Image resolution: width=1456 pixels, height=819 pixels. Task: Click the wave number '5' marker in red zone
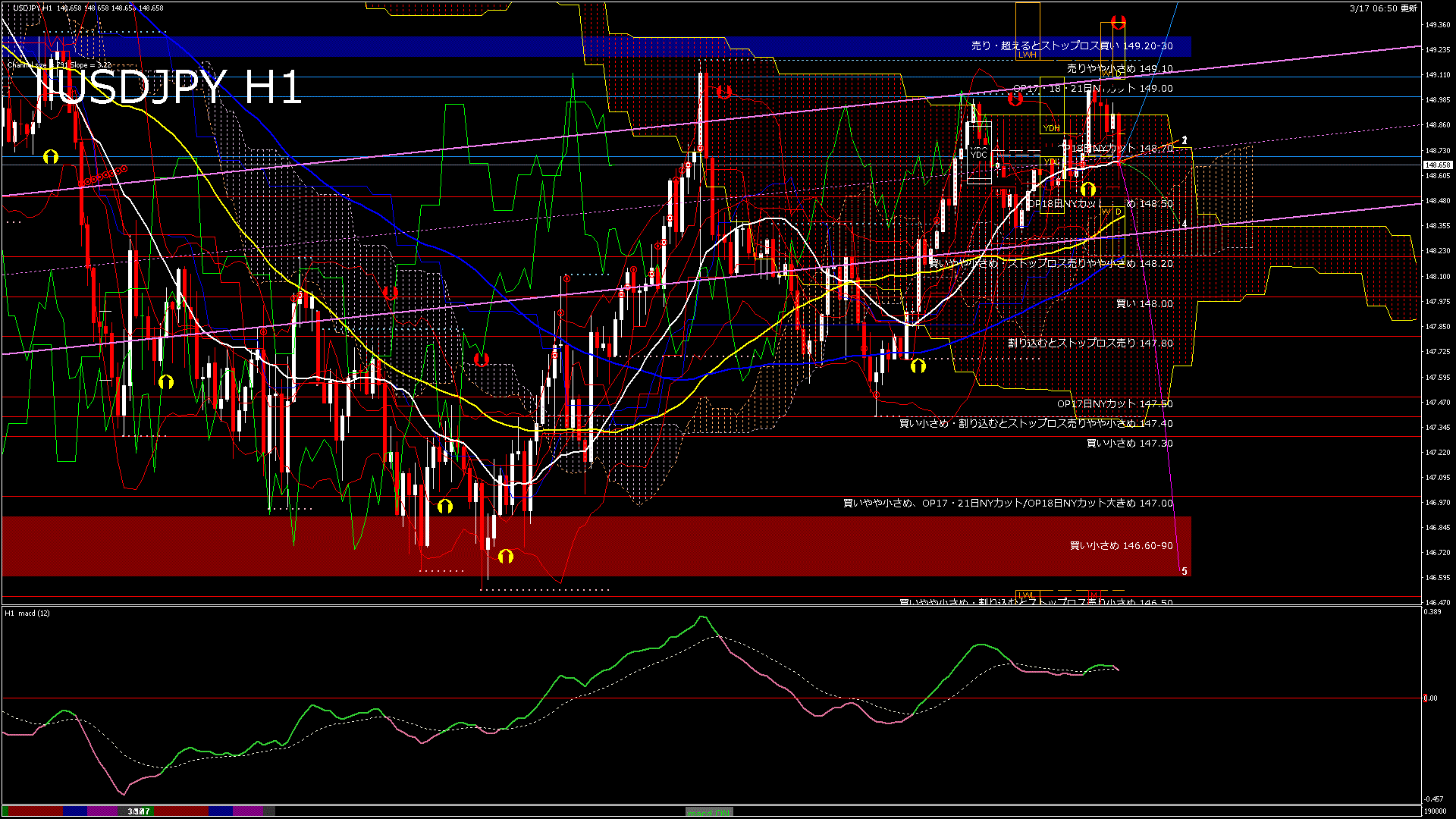(1185, 572)
